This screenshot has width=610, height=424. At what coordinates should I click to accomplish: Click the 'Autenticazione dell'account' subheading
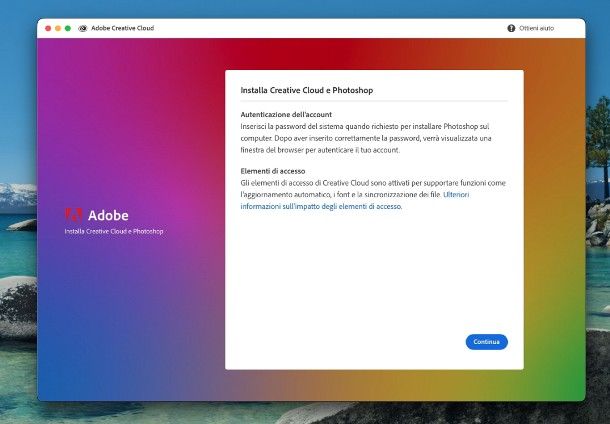(x=286, y=114)
